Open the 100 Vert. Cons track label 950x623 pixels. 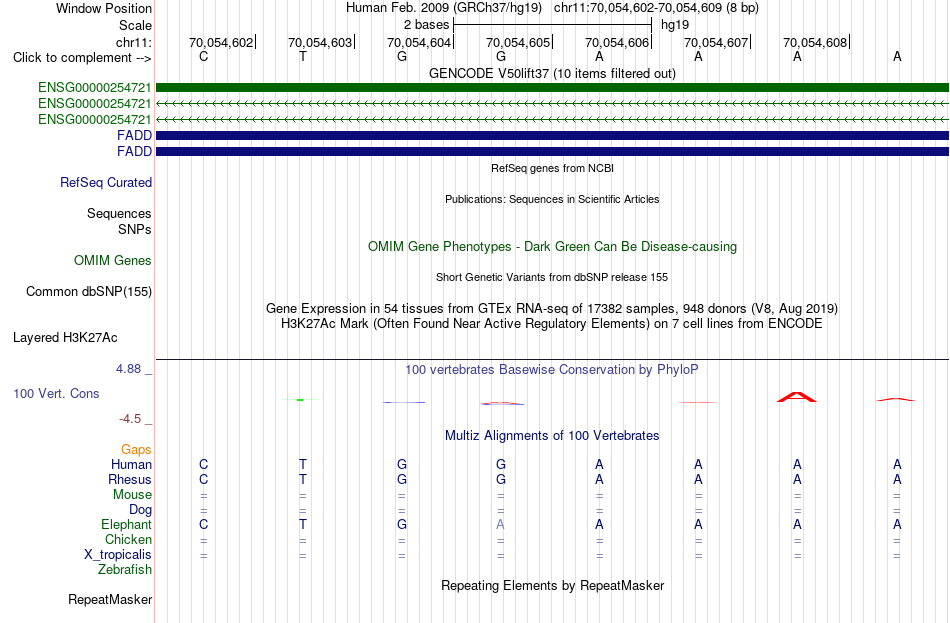click(56, 393)
